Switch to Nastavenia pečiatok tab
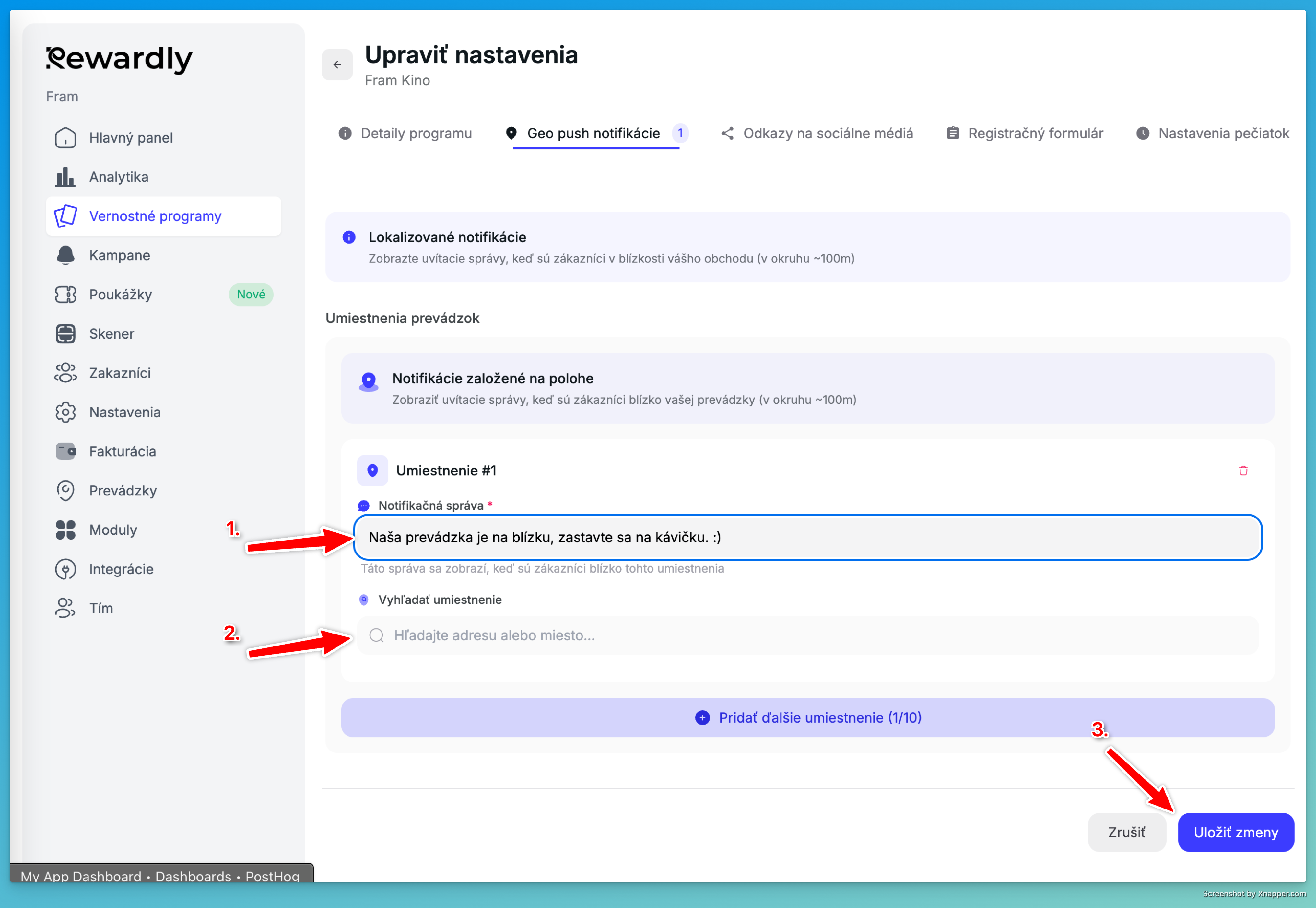Image resolution: width=1316 pixels, height=908 pixels. [x=1213, y=133]
